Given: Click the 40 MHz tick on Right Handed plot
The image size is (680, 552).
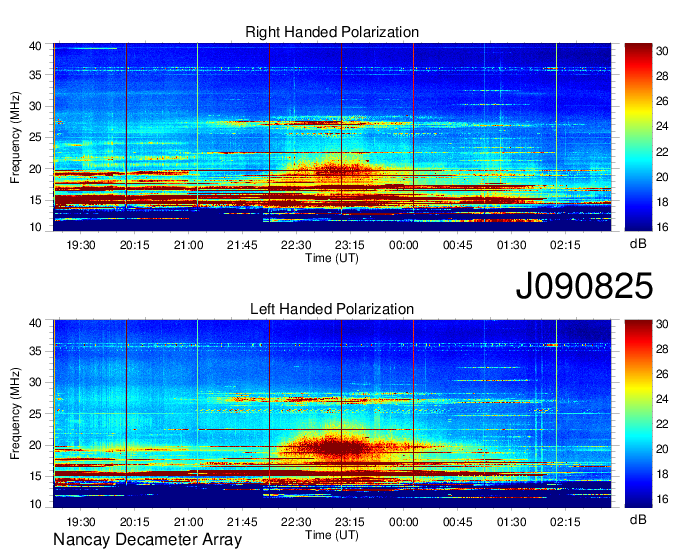Looking at the screenshot, I should click(35, 46).
